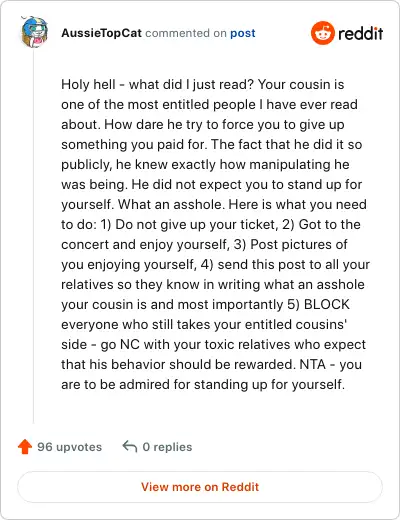Click the "96 upvotes" count
Viewport: 400px width, 520px height.
point(69,447)
